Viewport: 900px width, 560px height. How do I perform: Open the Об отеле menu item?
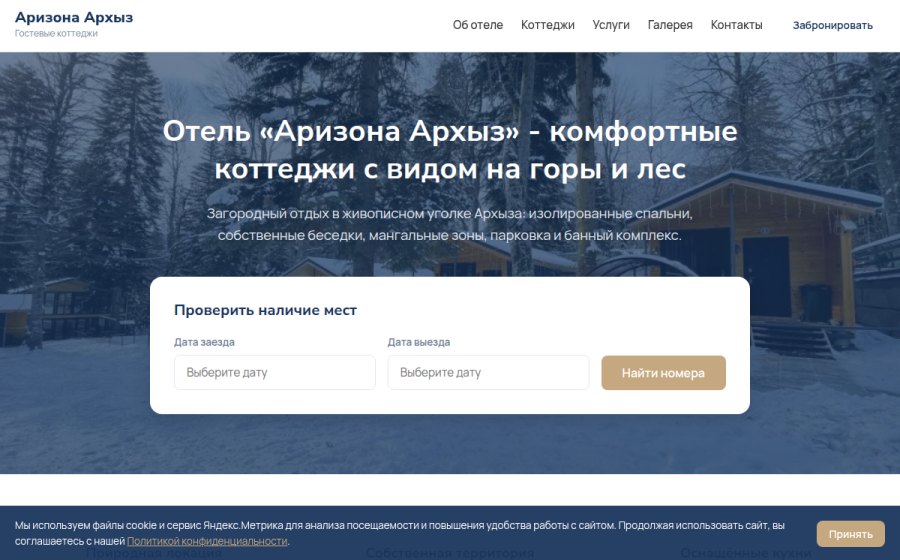click(478, 25)
